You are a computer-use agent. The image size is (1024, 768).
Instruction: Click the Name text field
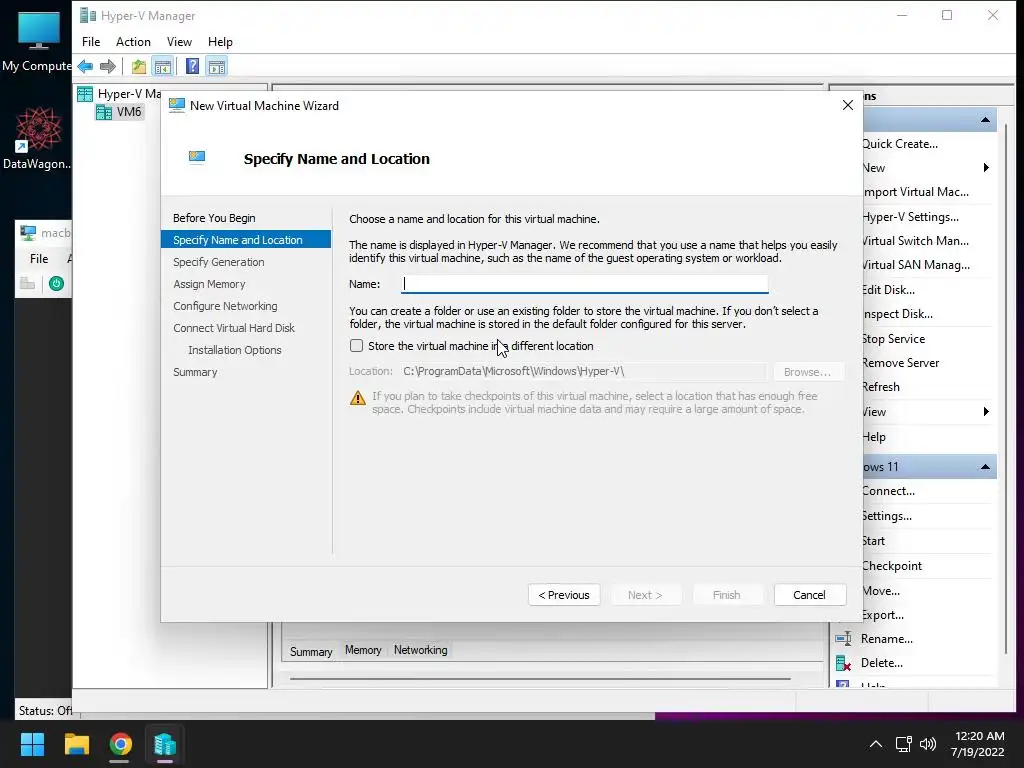pos(584,283)
